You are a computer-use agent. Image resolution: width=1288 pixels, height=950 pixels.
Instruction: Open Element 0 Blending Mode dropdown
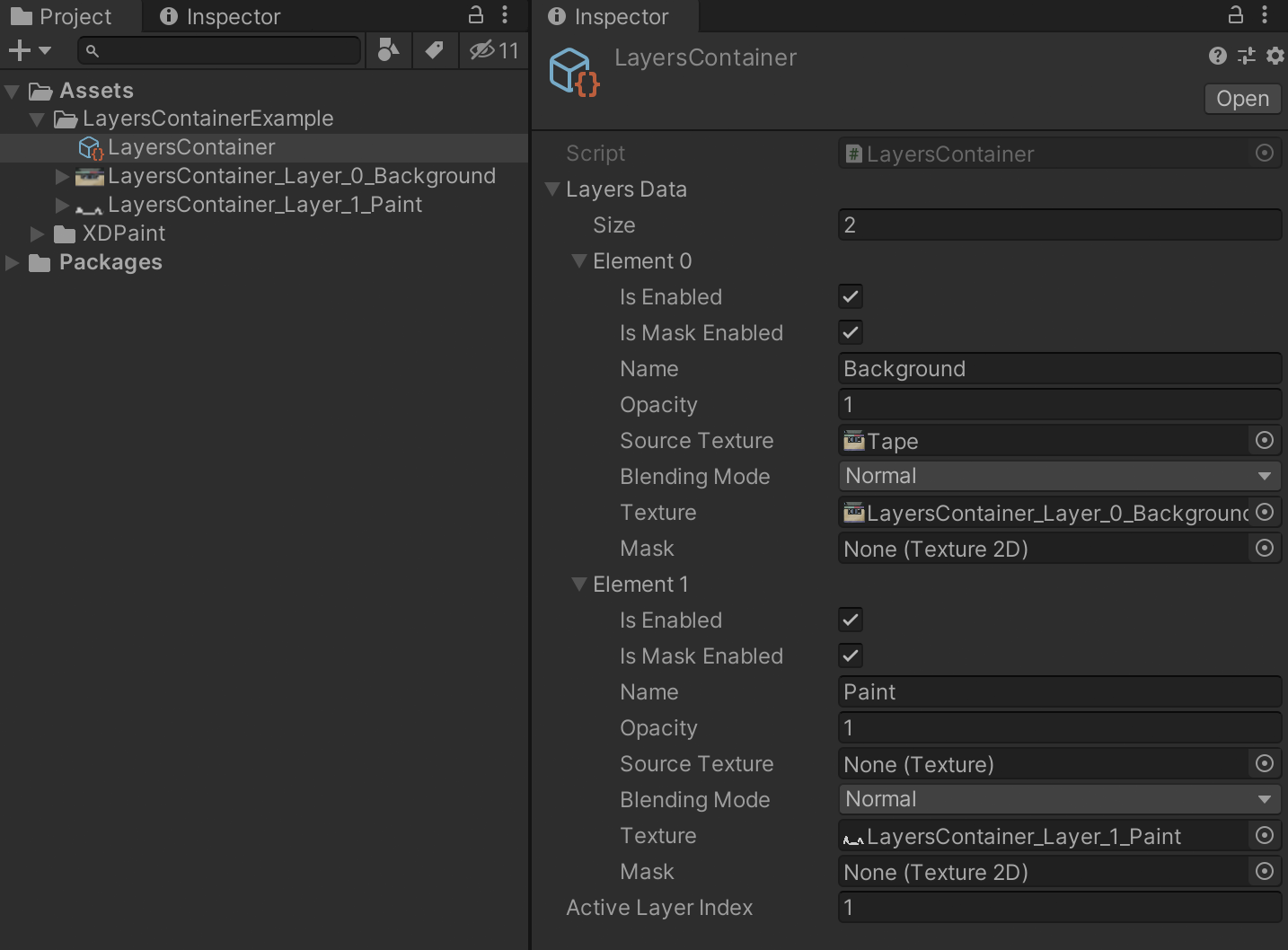click(x=1060, y=476)
